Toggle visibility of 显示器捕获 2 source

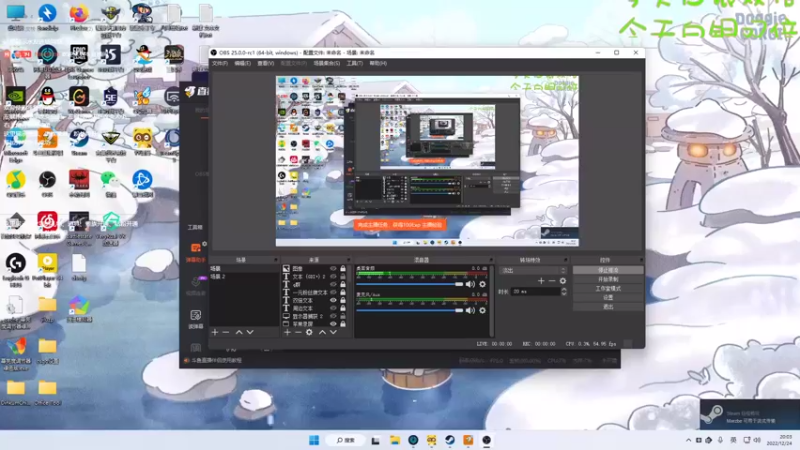[333, 316]
